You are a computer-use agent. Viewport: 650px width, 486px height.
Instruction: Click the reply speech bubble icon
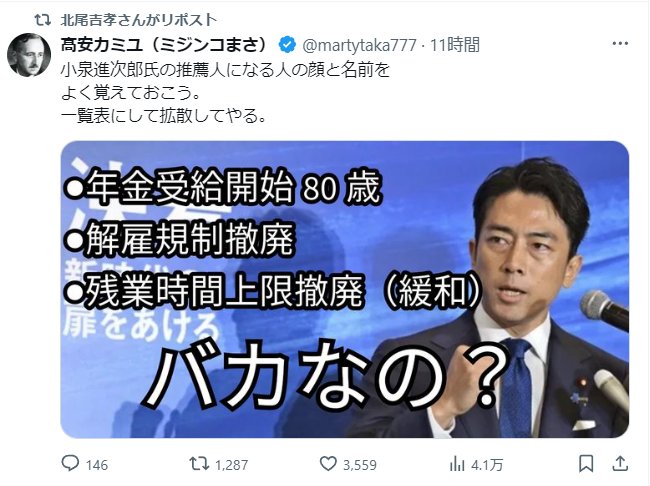pos(70,463)
